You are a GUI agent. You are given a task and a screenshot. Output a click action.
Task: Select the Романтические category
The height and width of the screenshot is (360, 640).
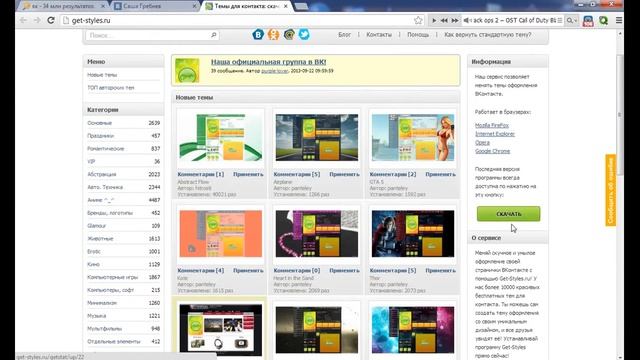click(x=105, y=149)
